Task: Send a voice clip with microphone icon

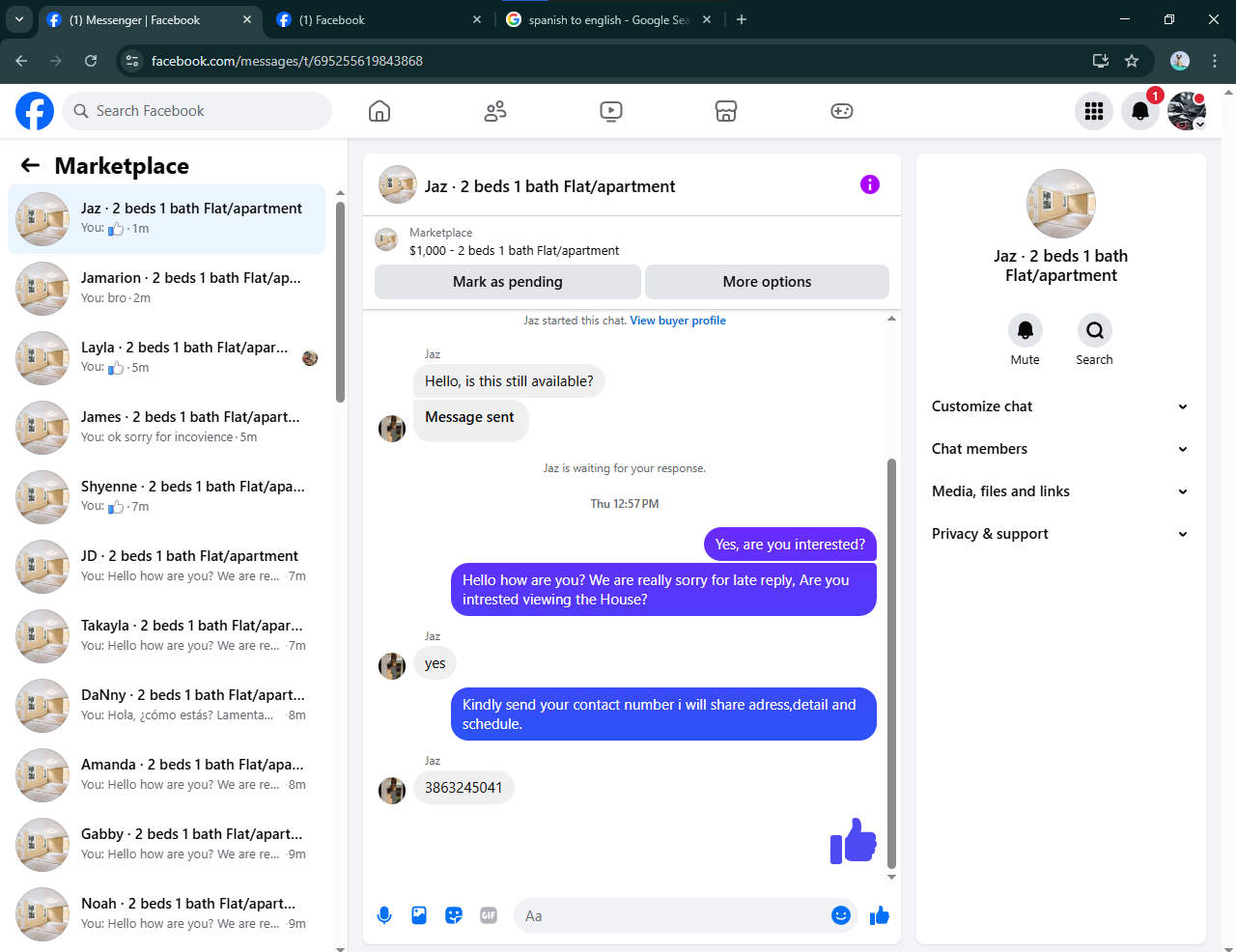Action: coord(384,915)
